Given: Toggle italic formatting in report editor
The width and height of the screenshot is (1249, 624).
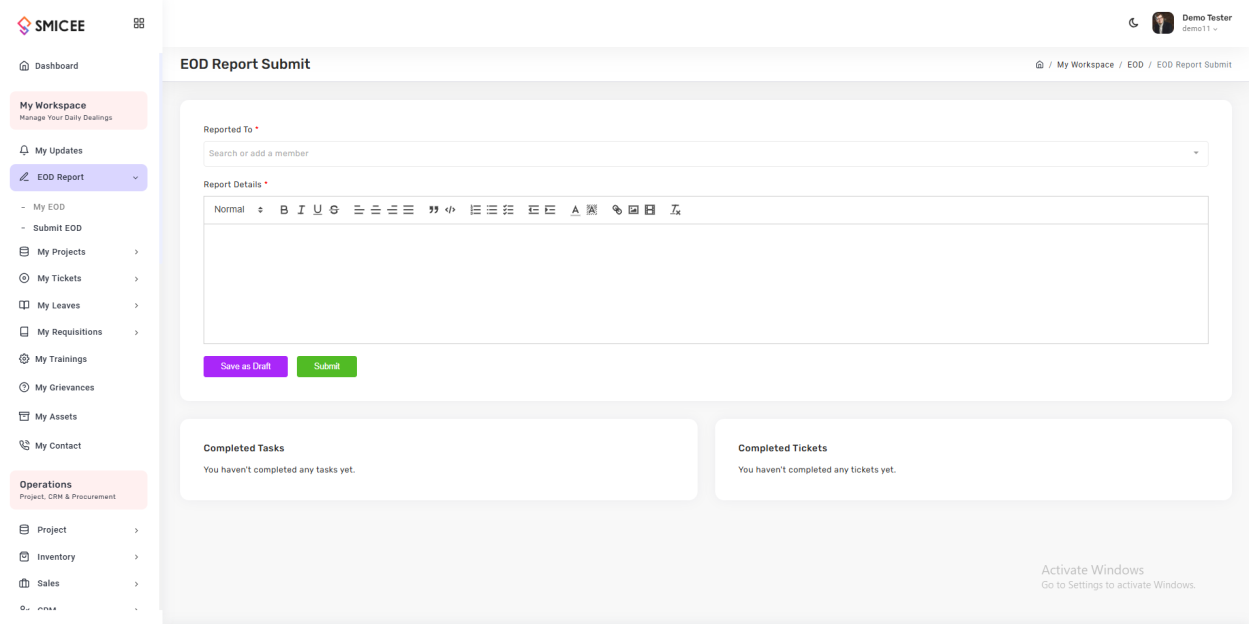Looking at the screenshot, I should coord(301,210).
